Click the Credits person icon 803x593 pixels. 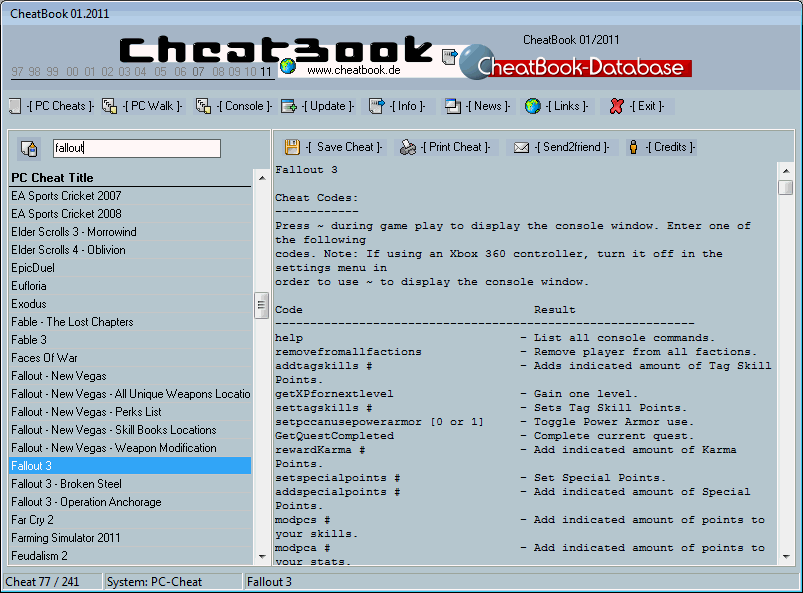coord(633,147)
